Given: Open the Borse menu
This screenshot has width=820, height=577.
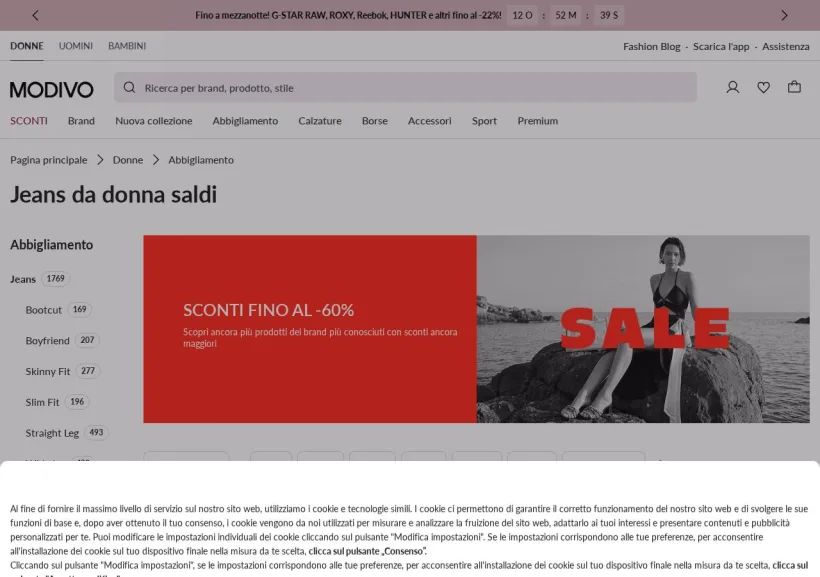Looking at the screenshot, I should pos(375,121).
